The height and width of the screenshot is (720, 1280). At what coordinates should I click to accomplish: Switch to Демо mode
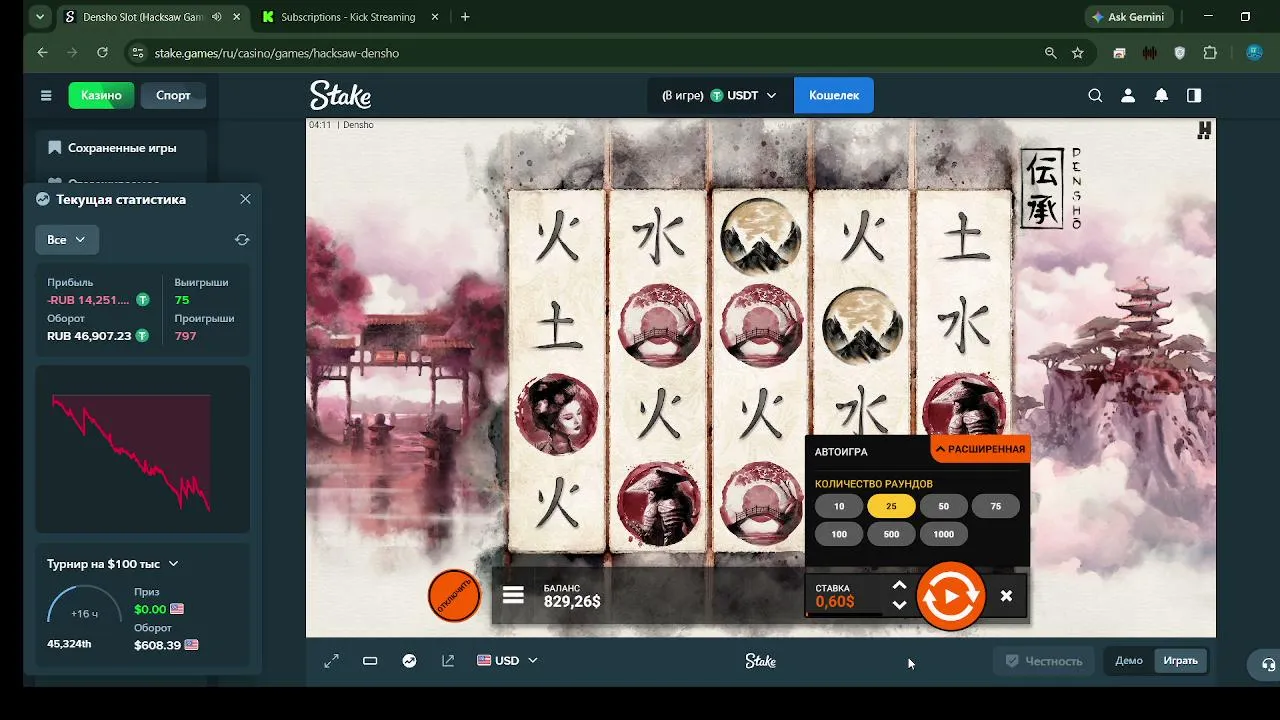tap(1129, 661)
